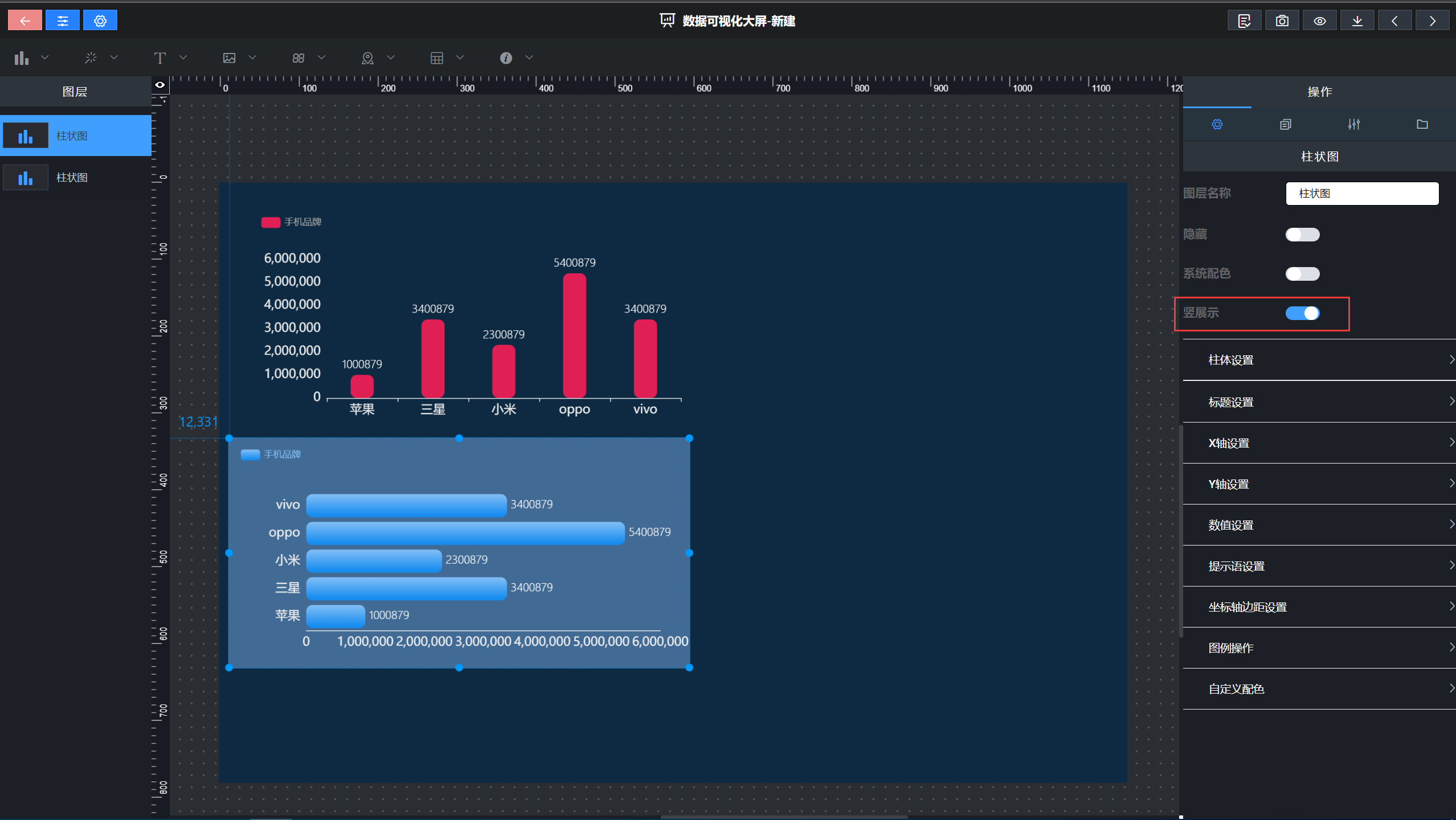
Task: Expand the 柱体设置 section
Action: [1319, 360]
